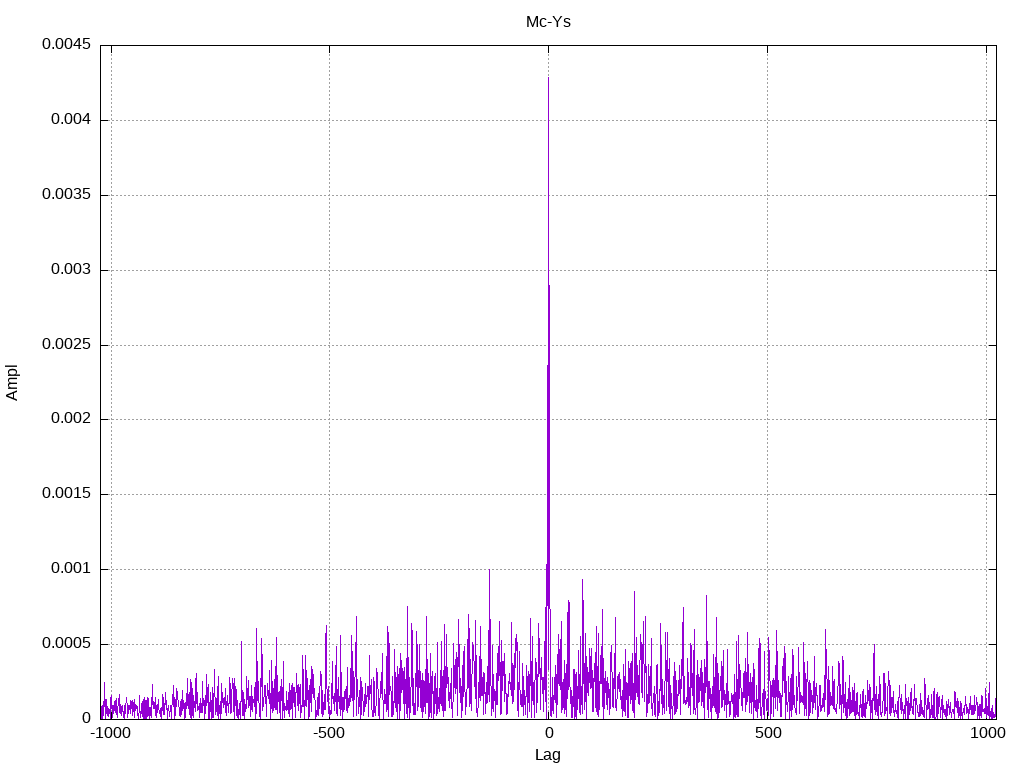Screen dimensions: 1024x768
Task: Click the 0.001 y-axis tick label
Action: pyautogui.click(x=70, y=569)
